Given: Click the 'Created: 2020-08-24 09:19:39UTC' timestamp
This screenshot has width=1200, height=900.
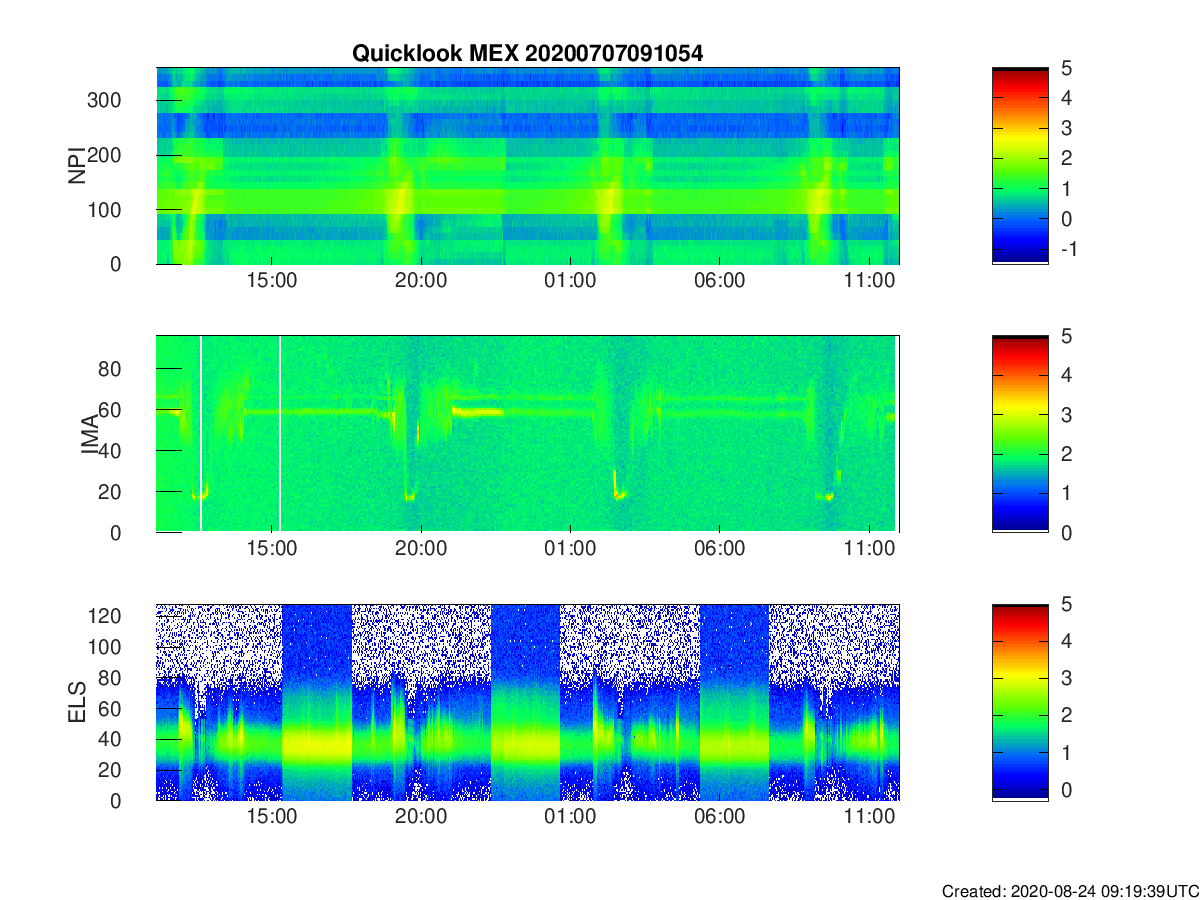Looking at the screenshot, I should point(1070,891).
